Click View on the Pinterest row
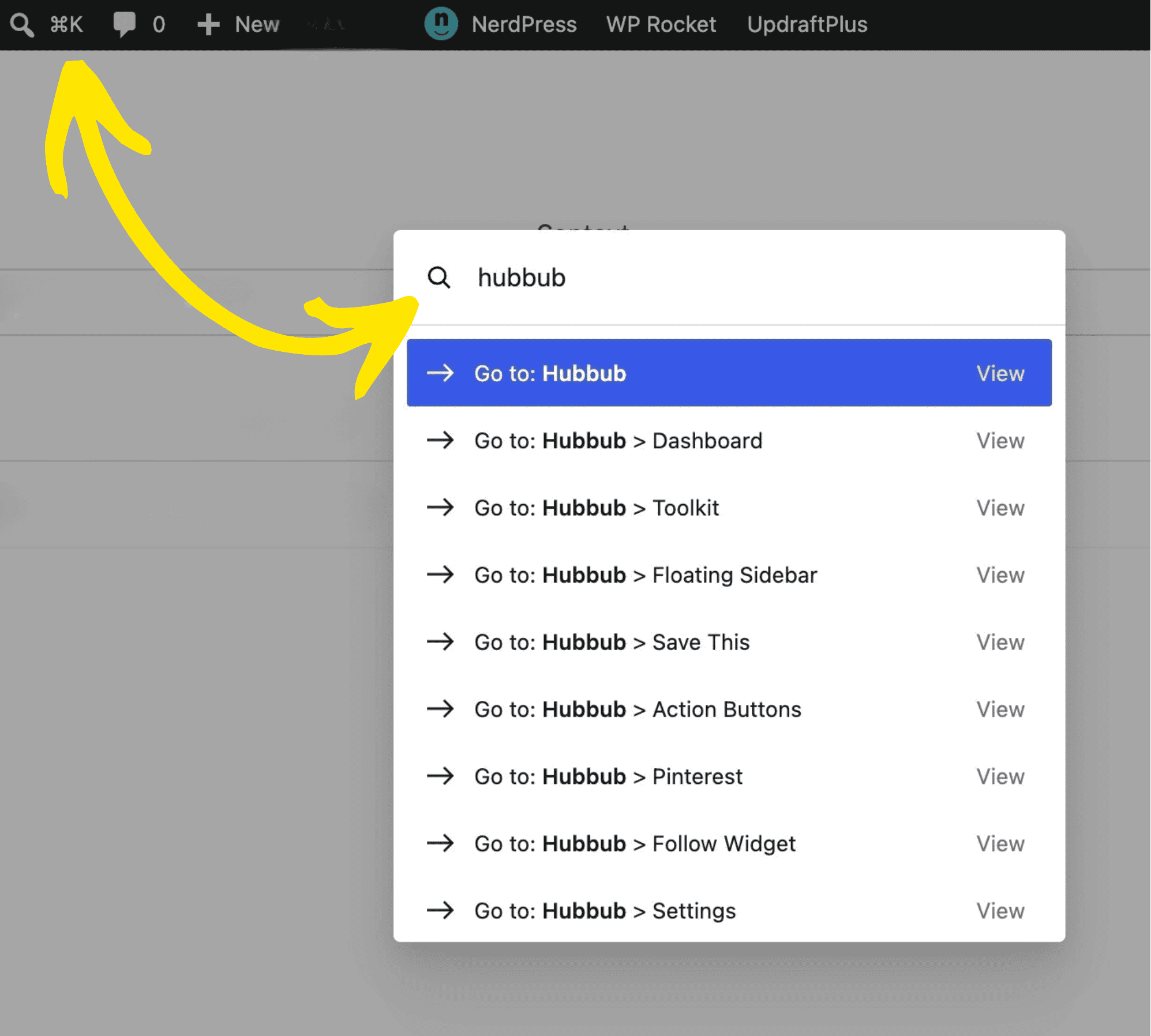The width and height of the screenshot is (1151, 1036). point(1000,777)
